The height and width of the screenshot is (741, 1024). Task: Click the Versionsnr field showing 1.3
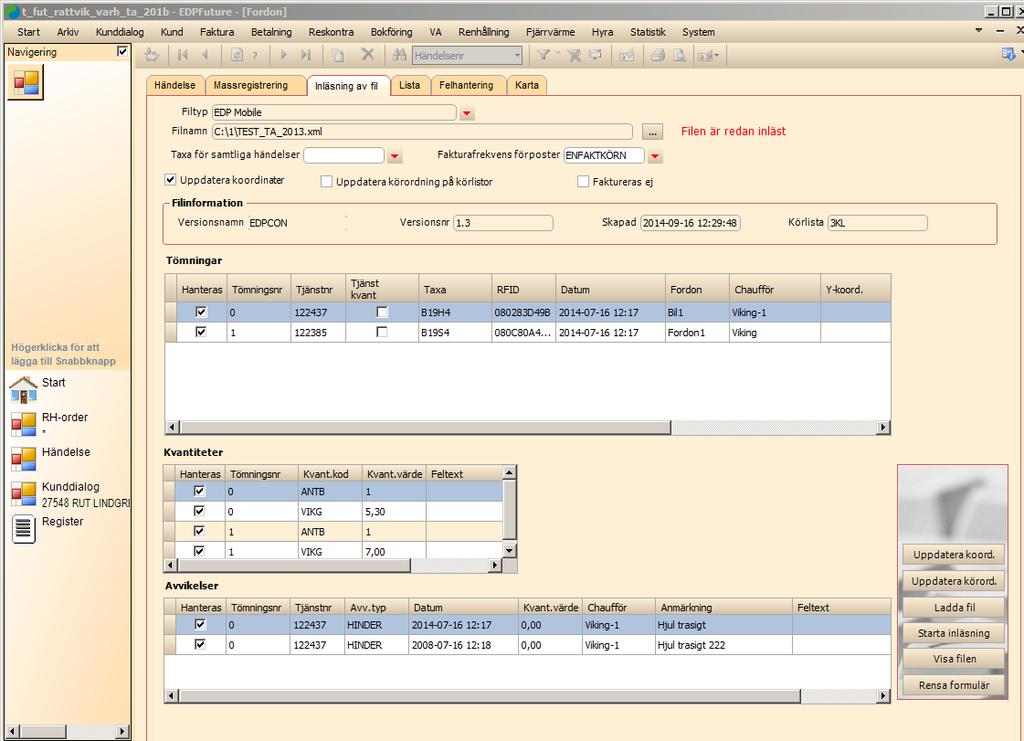pyautogui.click(x=503, y=223)
